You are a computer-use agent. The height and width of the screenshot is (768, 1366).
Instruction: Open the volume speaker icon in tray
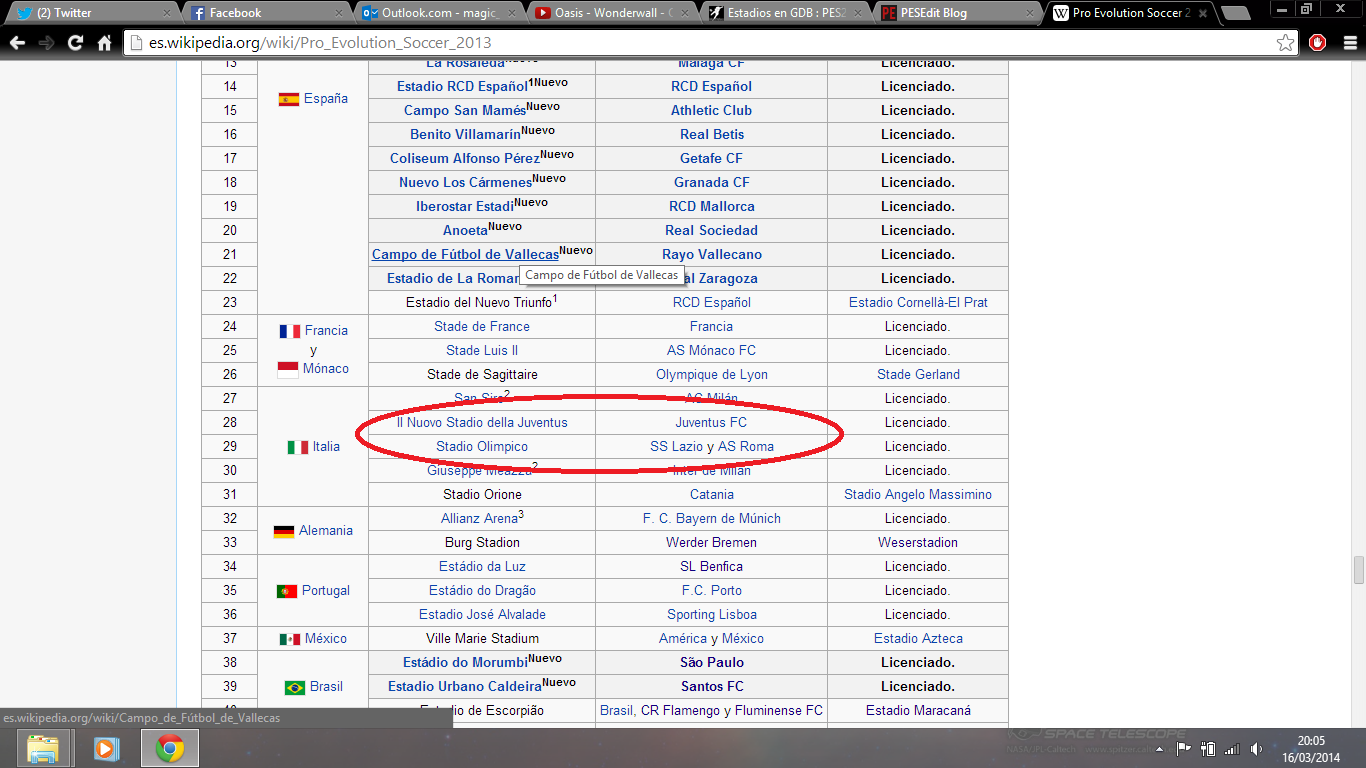(1256, 748)
